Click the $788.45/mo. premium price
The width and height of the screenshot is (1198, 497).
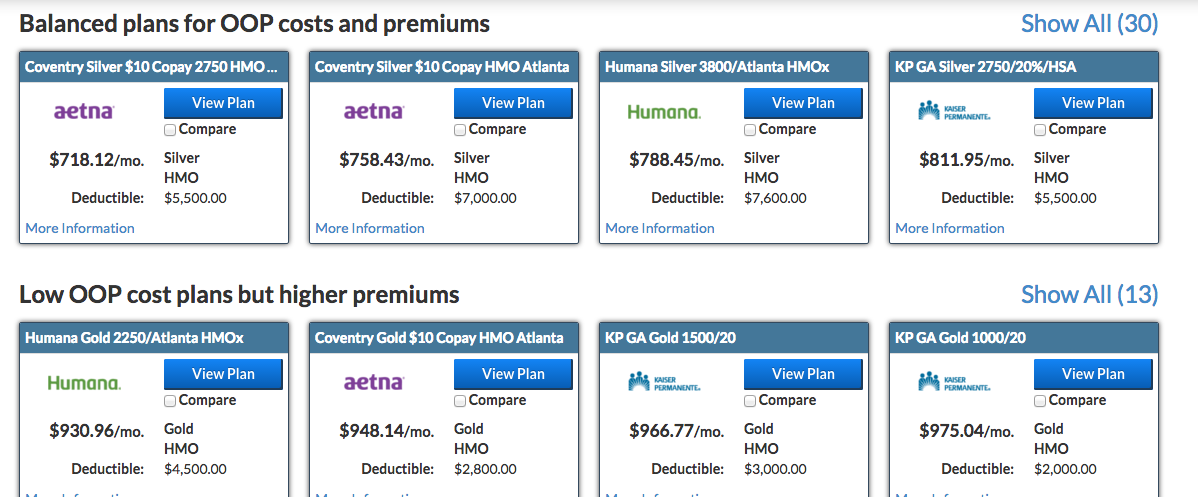coord(676,161)
